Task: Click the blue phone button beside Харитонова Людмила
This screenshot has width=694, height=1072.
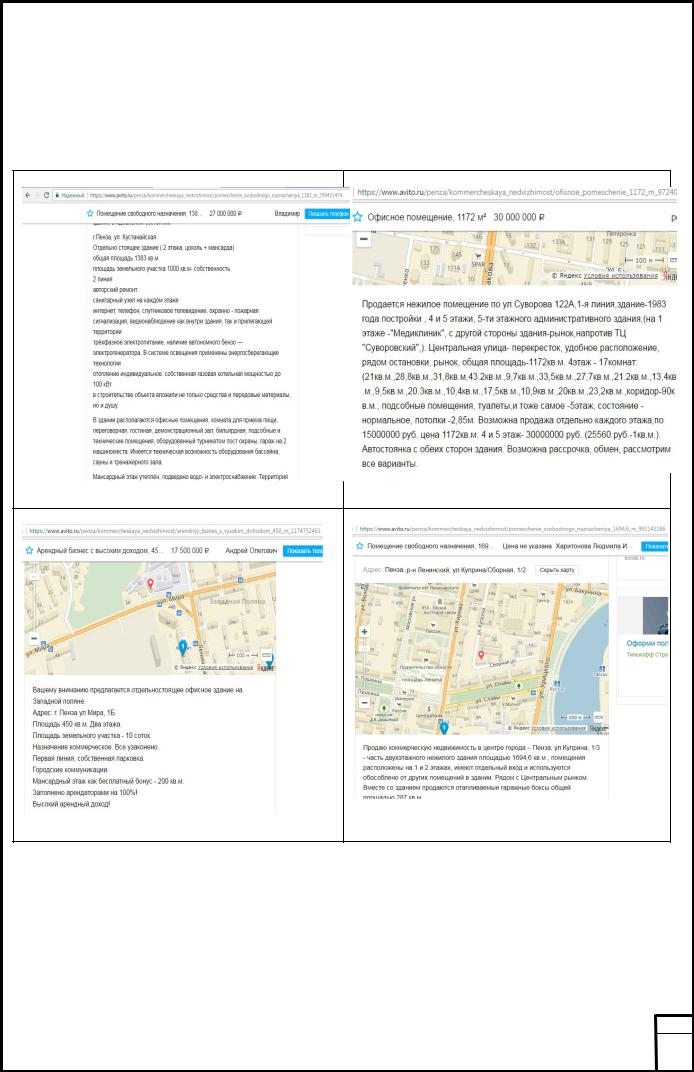Action: click(x=655, y=546)
